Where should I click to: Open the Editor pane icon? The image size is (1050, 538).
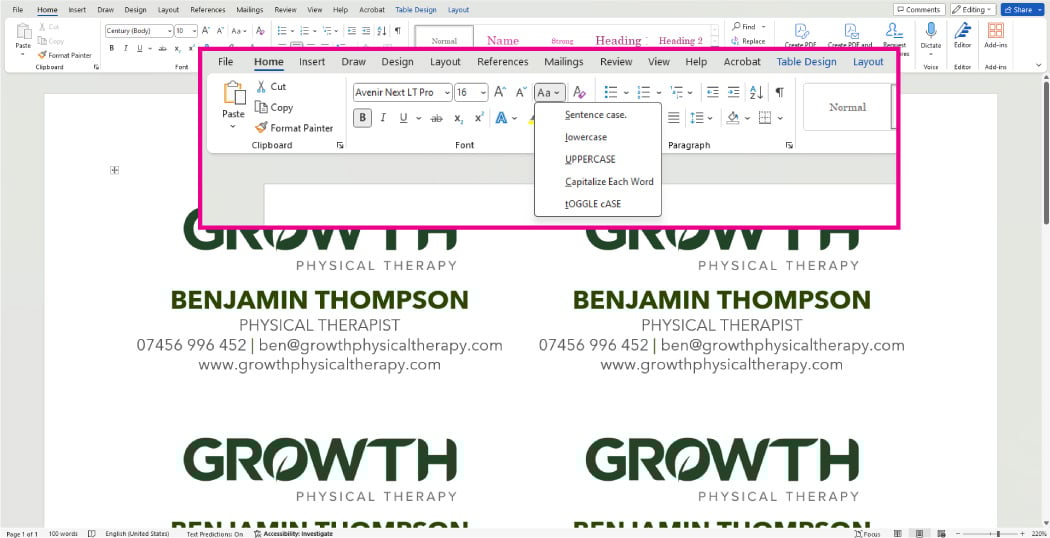coord(962,31)
